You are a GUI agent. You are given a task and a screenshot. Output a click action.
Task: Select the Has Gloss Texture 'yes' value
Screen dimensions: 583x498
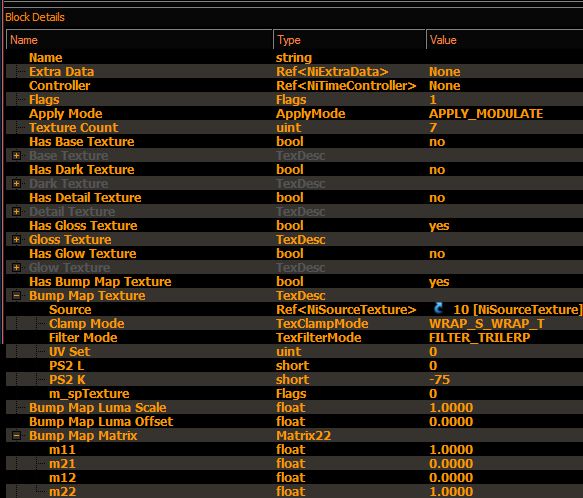(439, 226)
